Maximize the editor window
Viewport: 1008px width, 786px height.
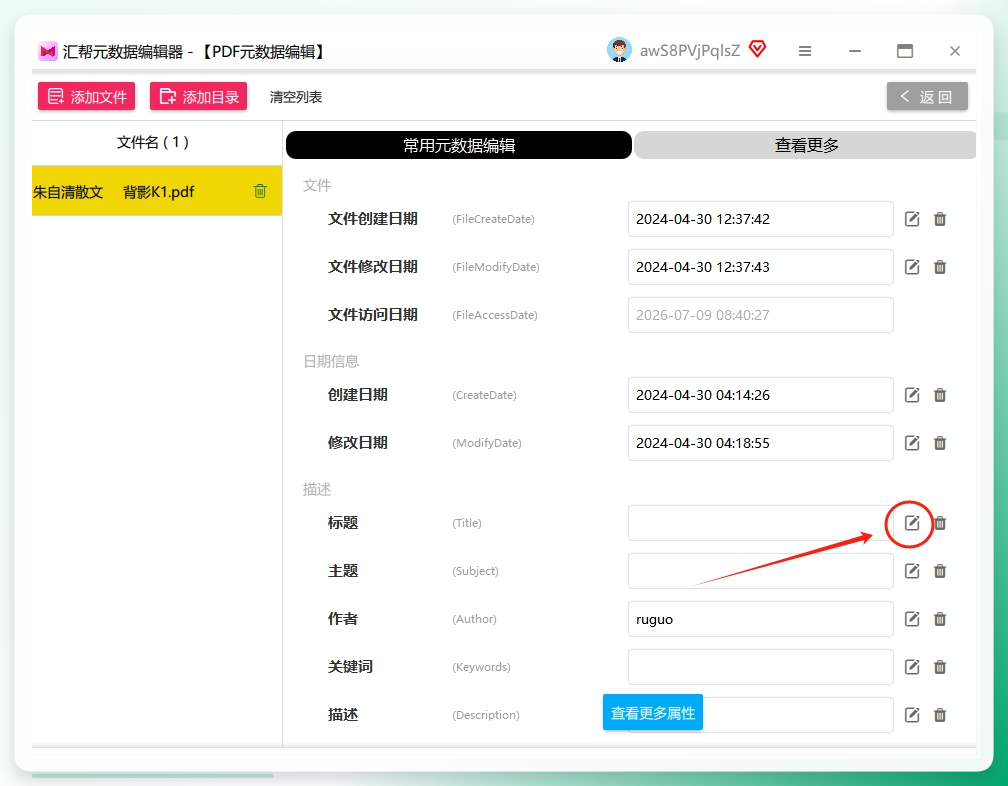[x=904, y=51]
